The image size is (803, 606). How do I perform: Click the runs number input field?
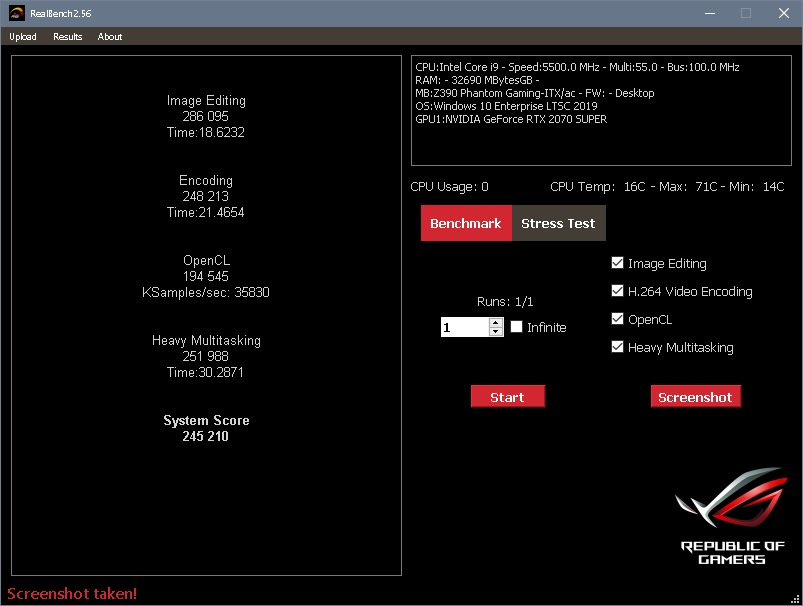(x=465, y=327)
